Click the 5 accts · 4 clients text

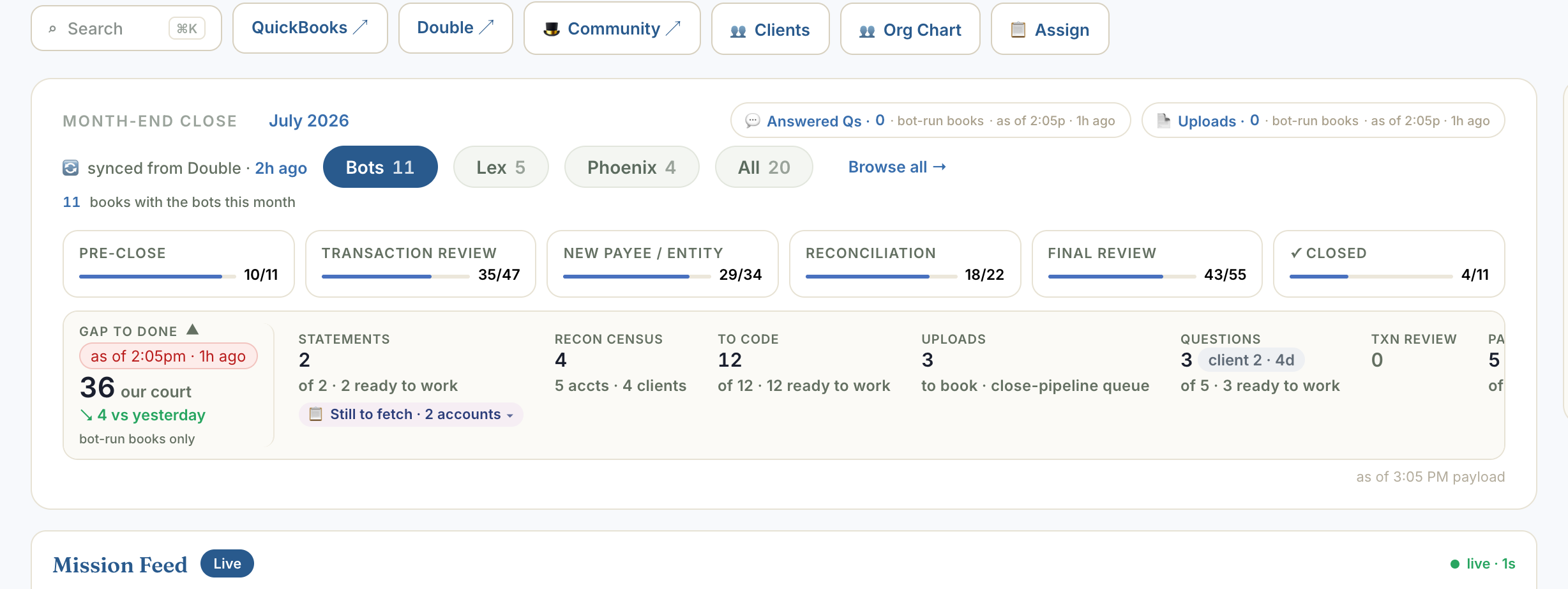coord(621,386)
